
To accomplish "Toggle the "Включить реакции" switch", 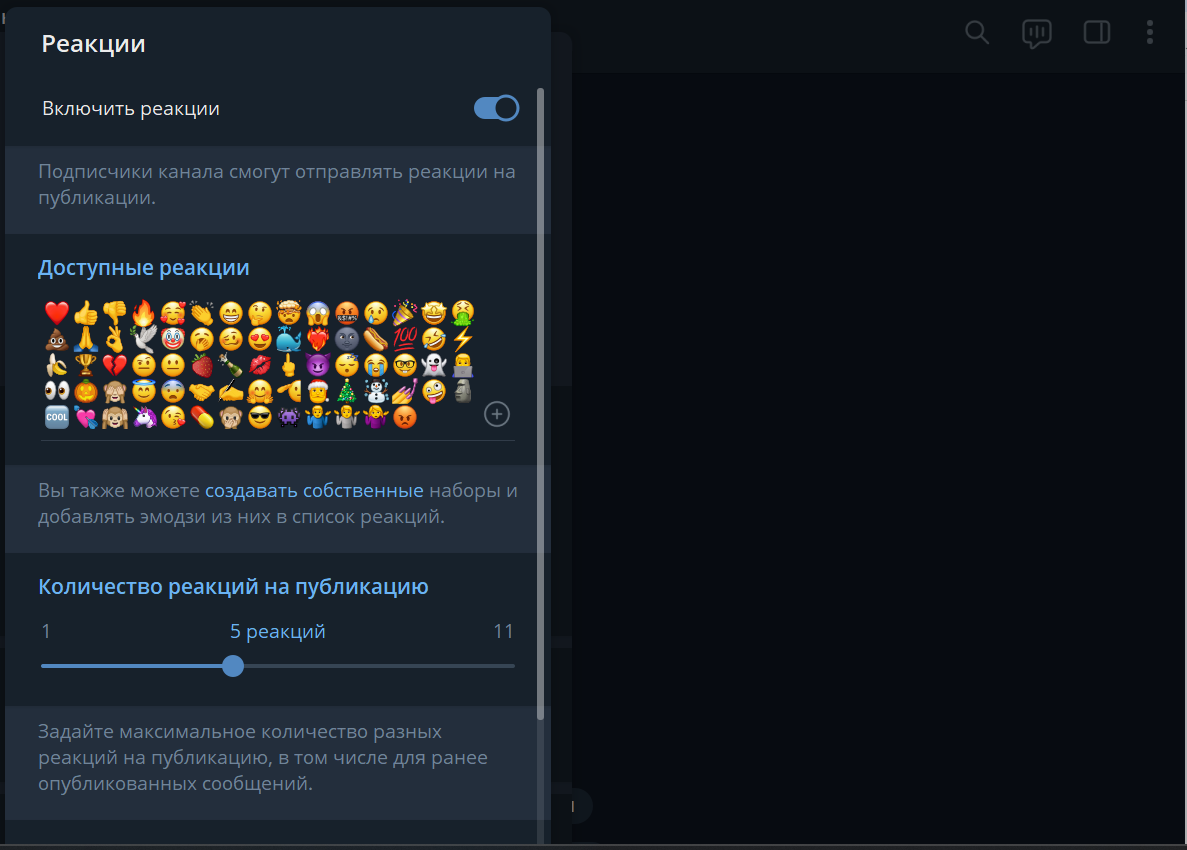I will coord(497,108).
